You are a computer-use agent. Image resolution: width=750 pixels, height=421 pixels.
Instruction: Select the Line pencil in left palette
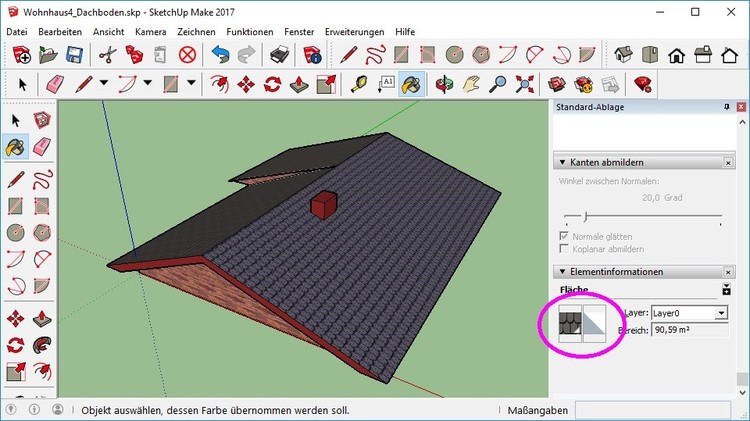[x=16, y=179]
